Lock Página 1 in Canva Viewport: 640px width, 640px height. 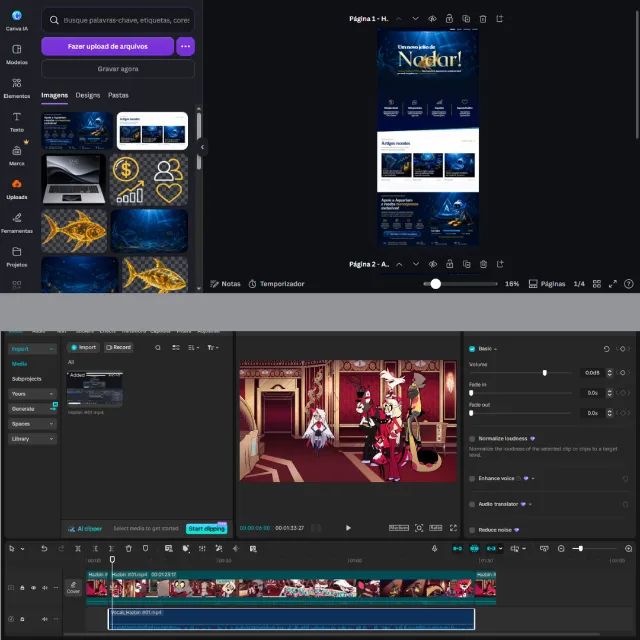(449, 19)
